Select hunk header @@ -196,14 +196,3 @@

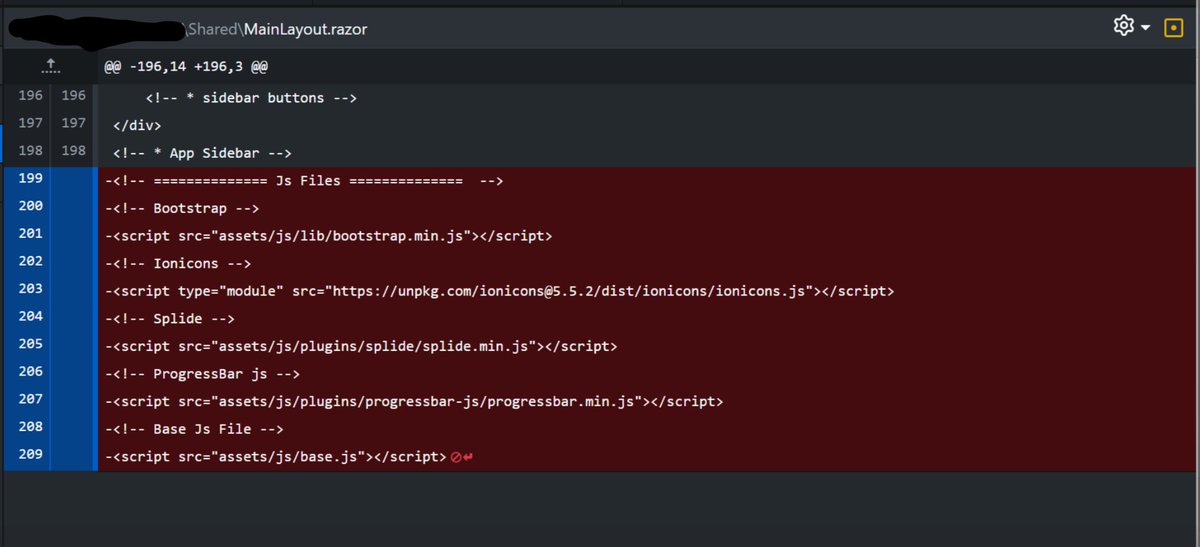pyautogui.click(x=186, y=66)
